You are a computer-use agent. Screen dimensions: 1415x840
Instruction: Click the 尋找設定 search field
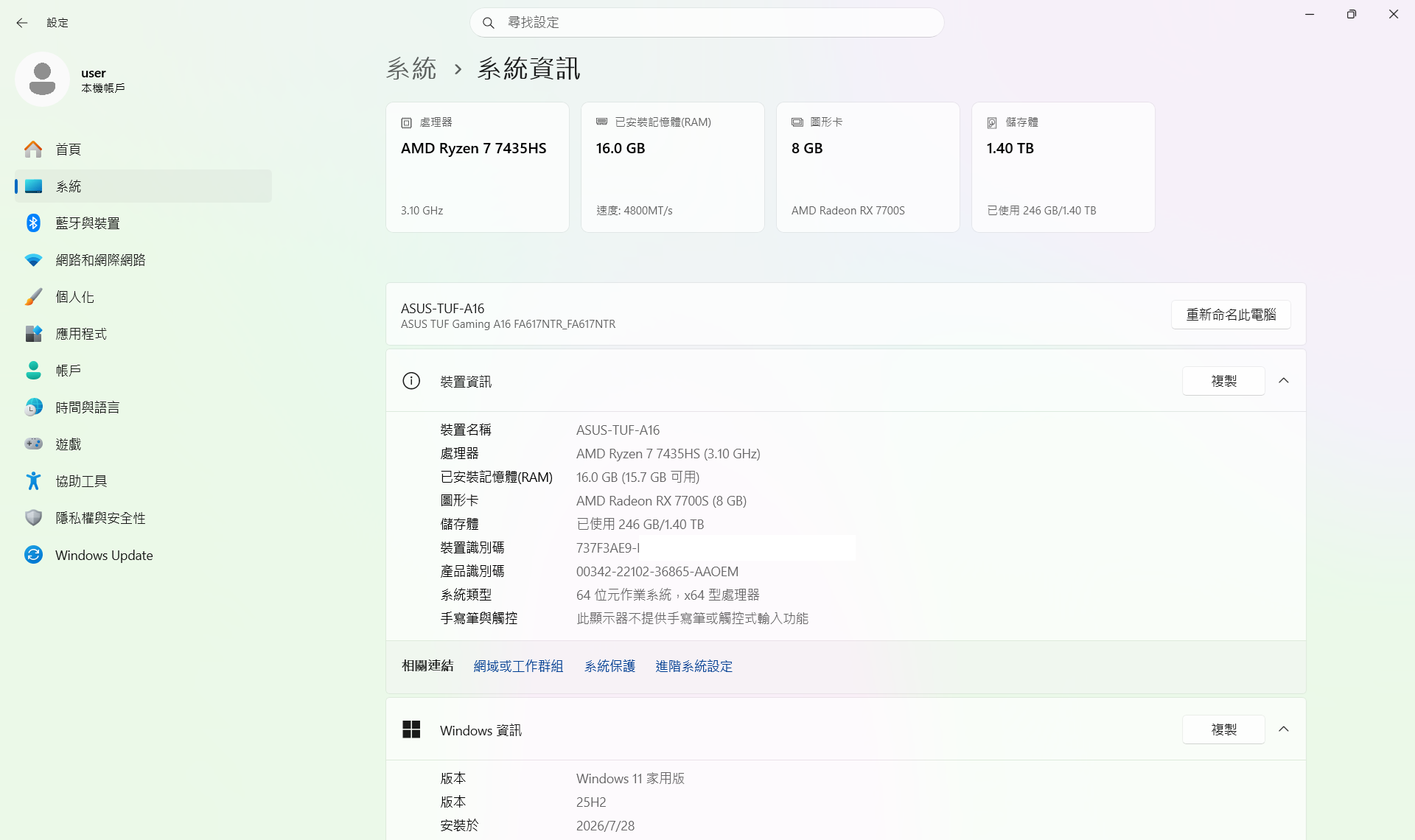click(x=707, y=23)
